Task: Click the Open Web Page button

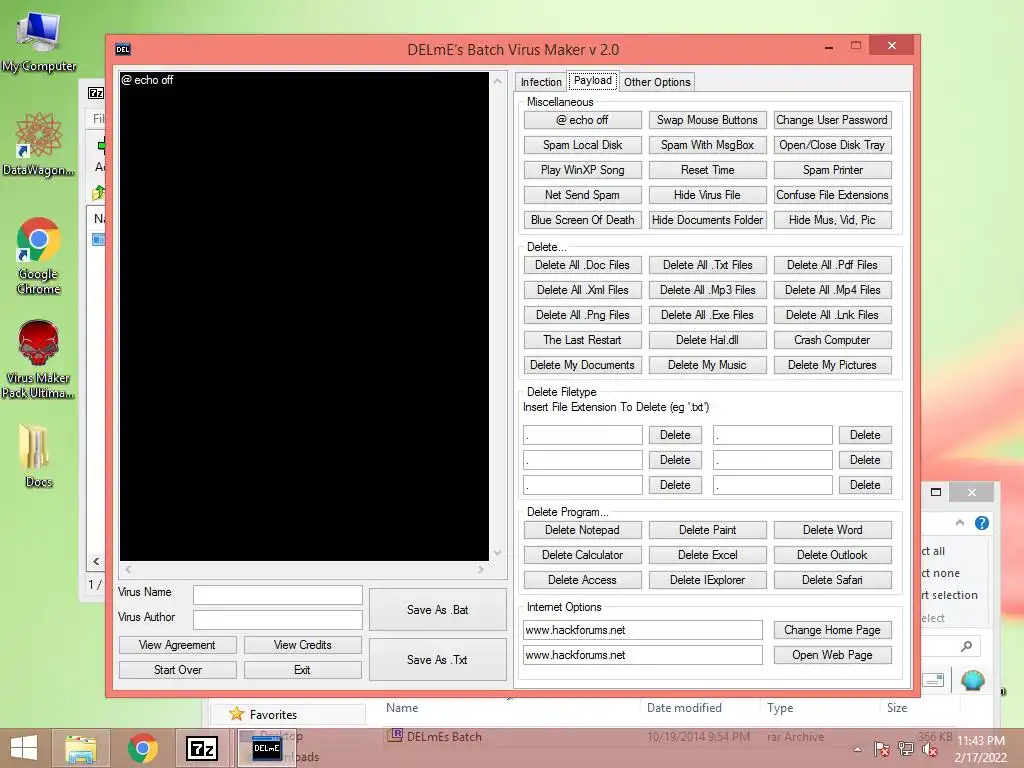Action: [x=832, y=654]
